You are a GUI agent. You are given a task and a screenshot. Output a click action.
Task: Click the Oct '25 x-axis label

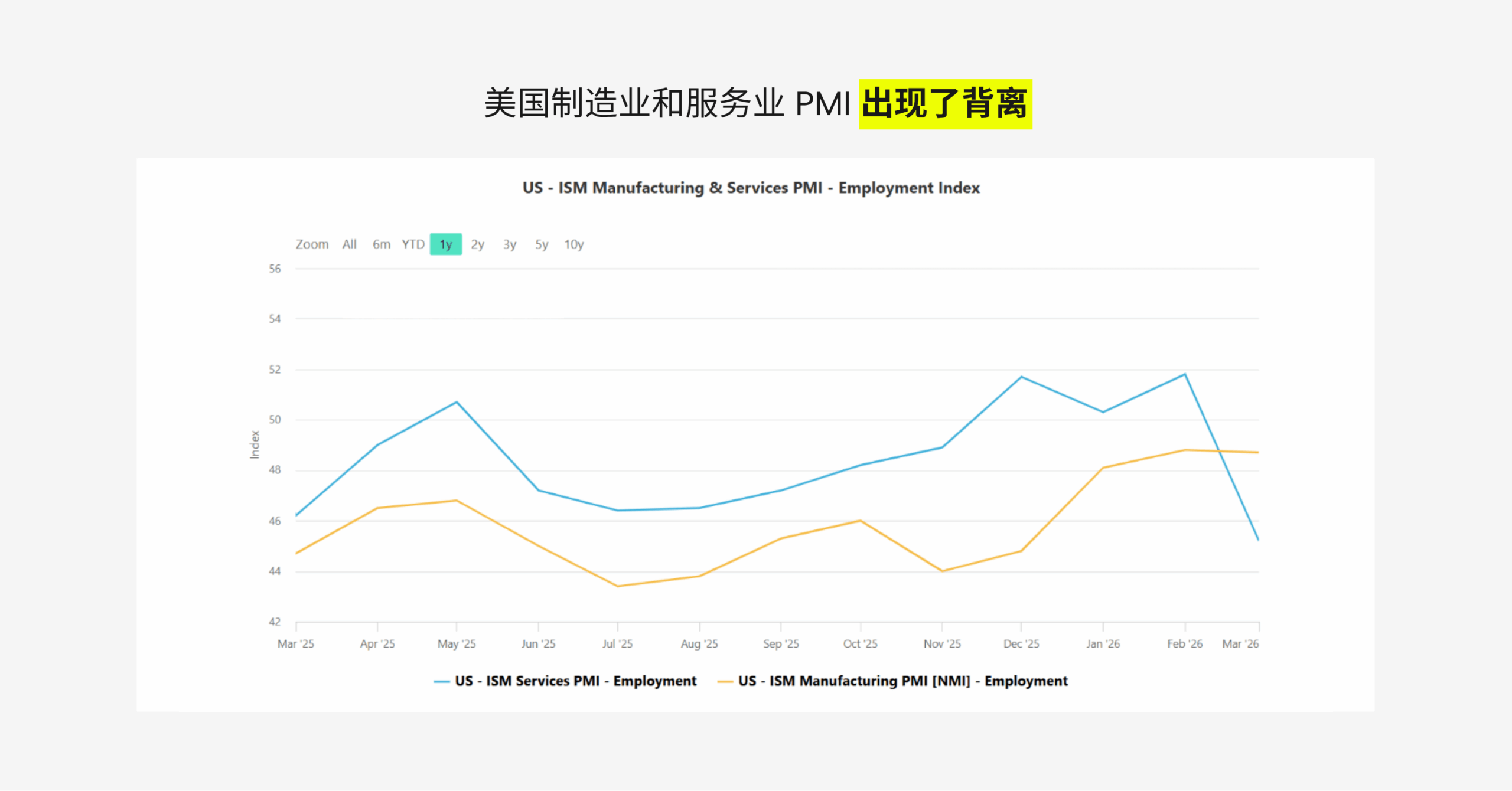click(860, 643)
